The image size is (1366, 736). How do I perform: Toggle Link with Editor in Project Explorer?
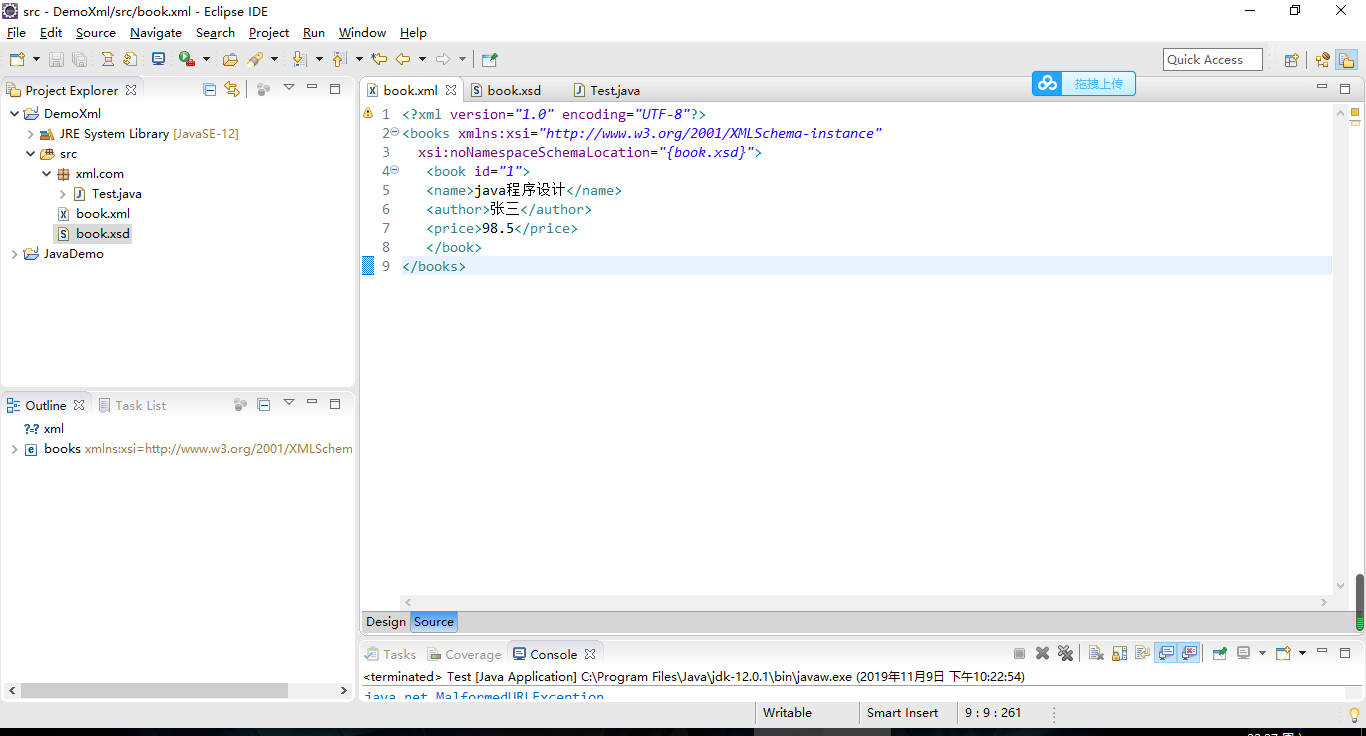(x=232, y=89)
